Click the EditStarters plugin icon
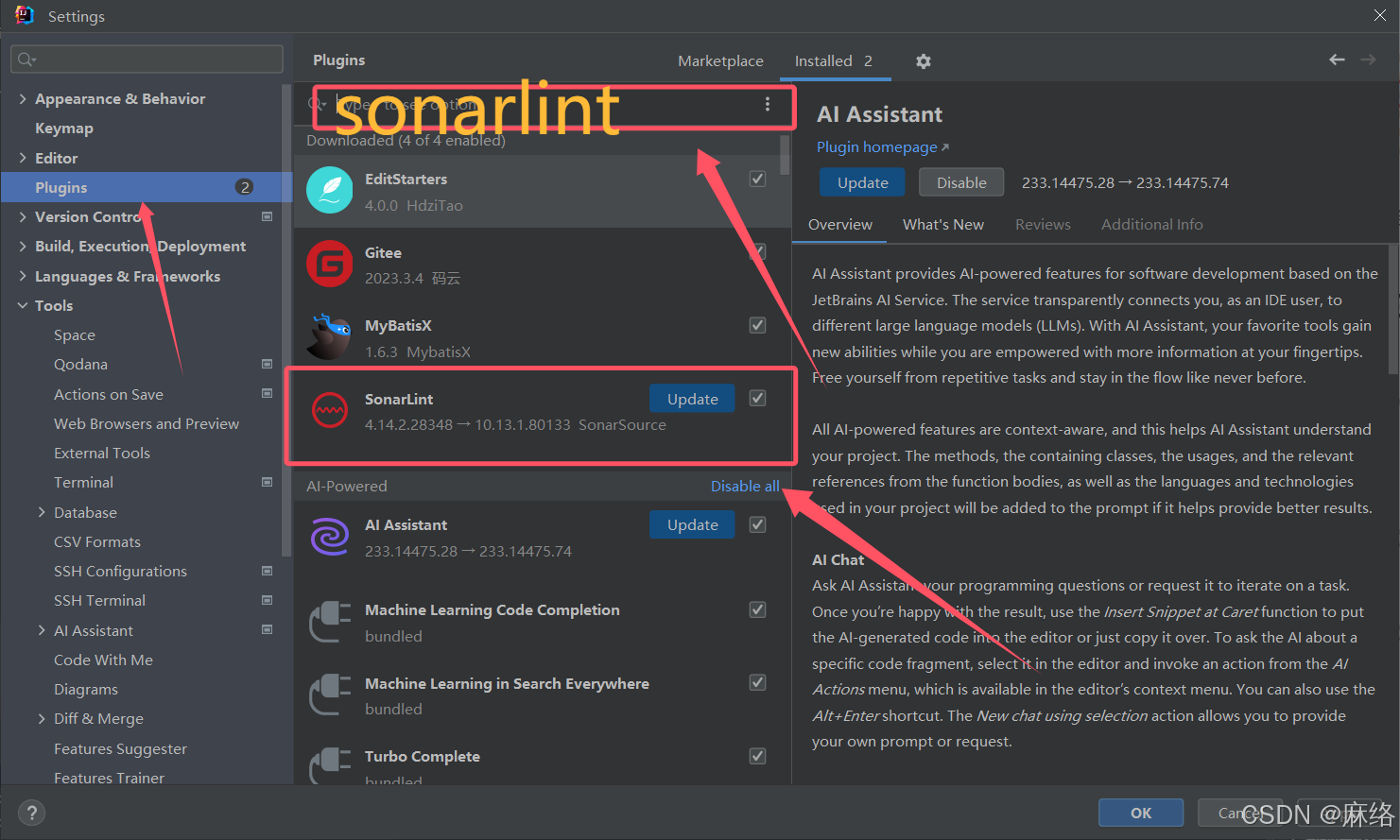The image size is (1400, 840). [329, 189]
